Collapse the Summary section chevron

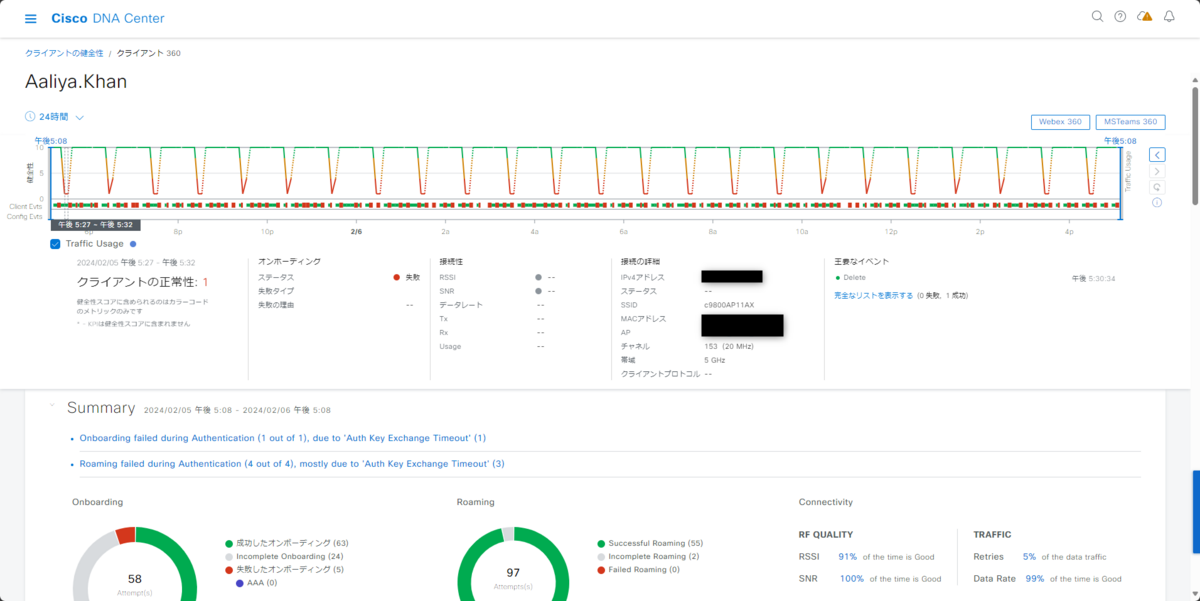(x=52, y=406)
